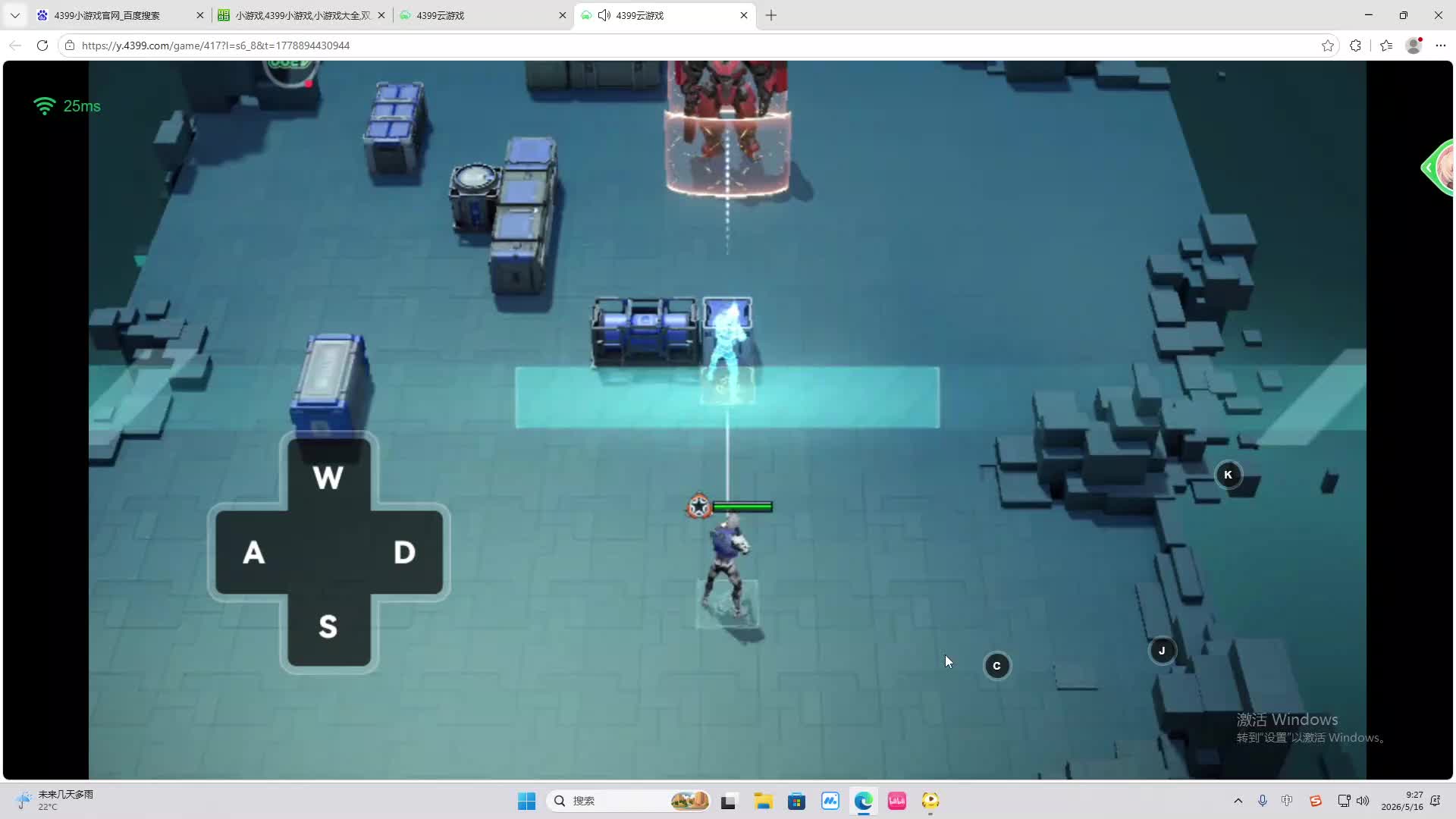Tap the D move-right key

[404, 552]
